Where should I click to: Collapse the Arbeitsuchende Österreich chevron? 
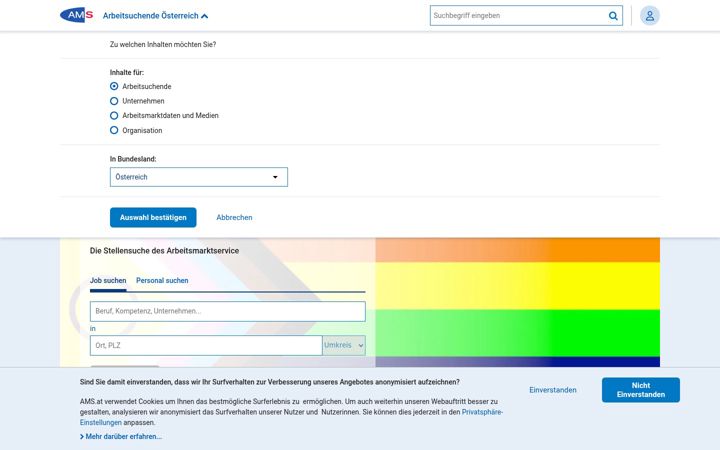205,16
